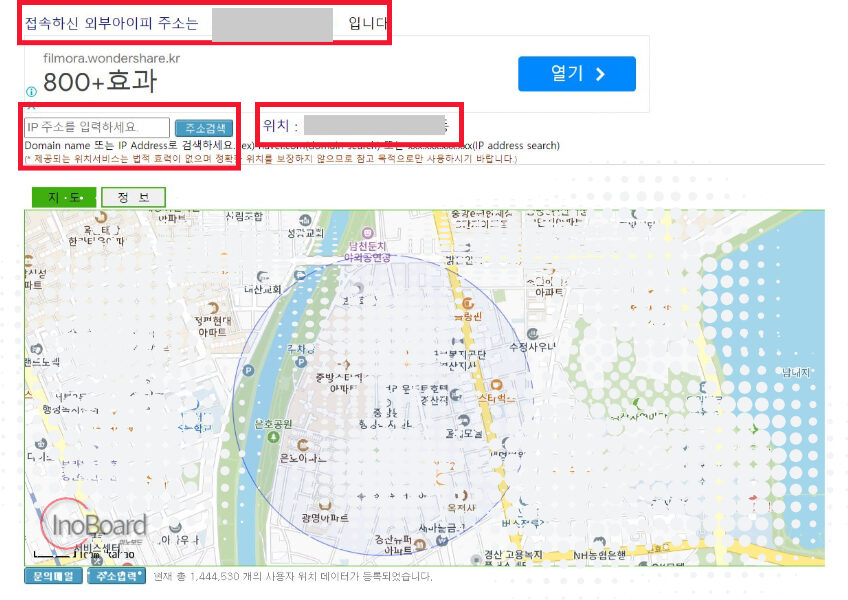Screen dimensions: 848x600
Task: Click the 수정사우나 map label
Action: coord(533,347)
